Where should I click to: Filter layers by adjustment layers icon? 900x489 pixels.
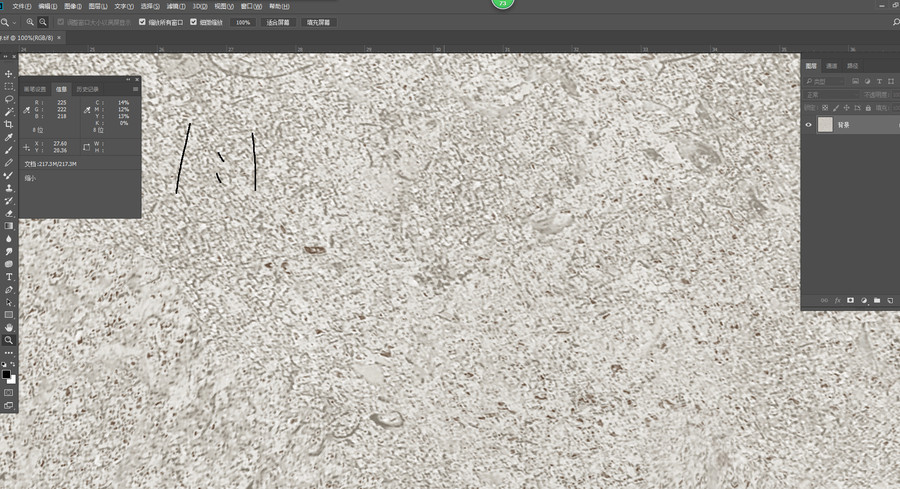pyautogui.click(x=867, y=82)
